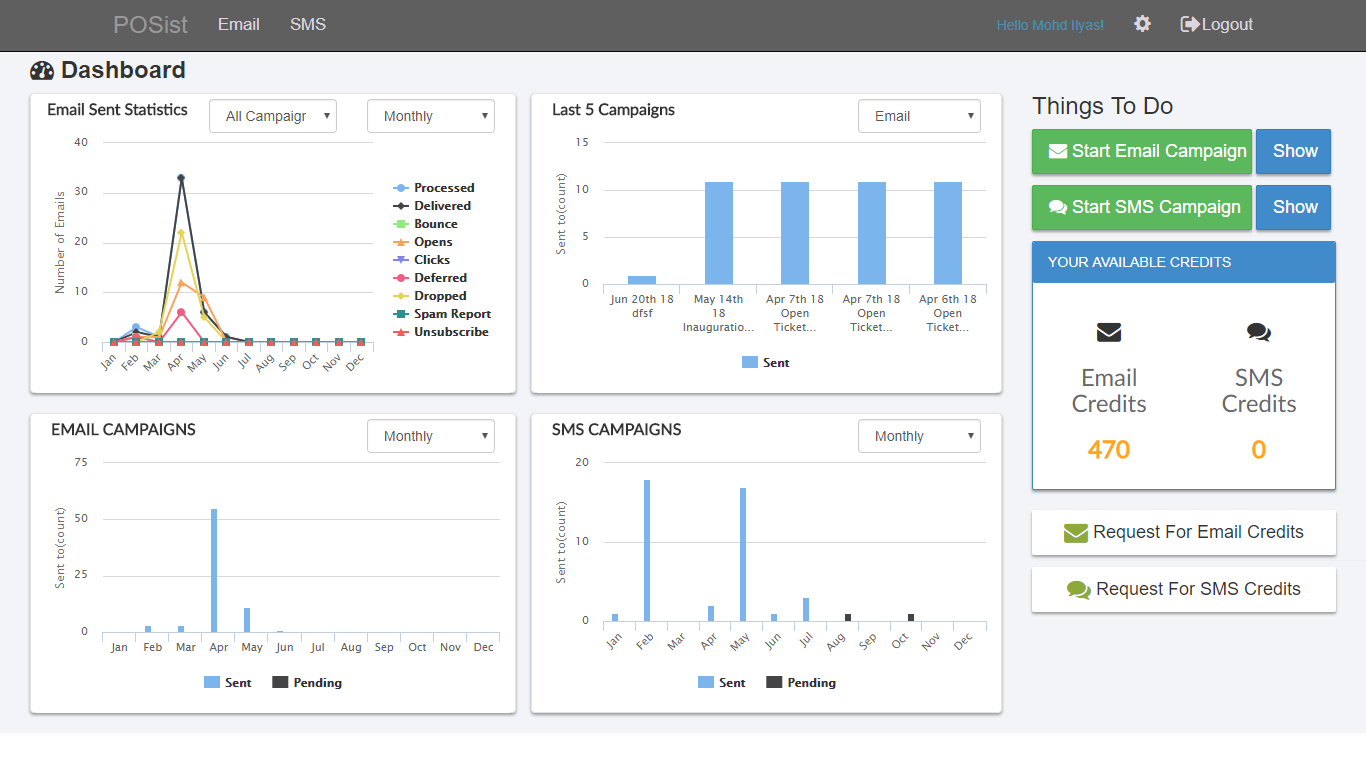Click Show button beside Start SMS Campaign

coord(1293,207)
